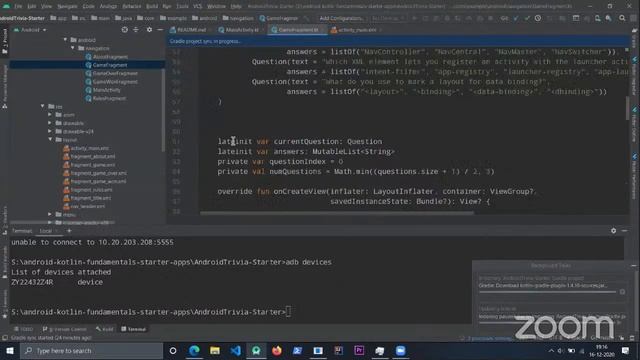Expand the menu folder
Image resolution: width=640 pixels, height=360 pixels.
50,214
